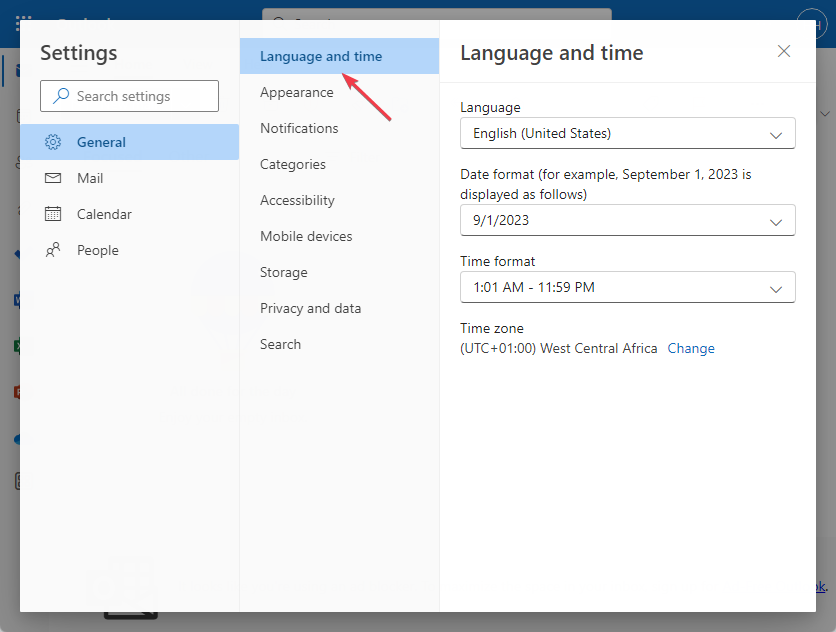Open the Notifications settings section

pyautogui.click(x=299, y=128)
